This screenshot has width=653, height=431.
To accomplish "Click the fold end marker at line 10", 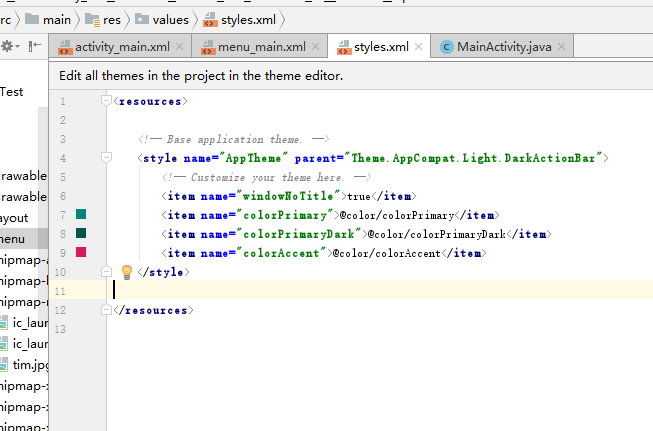I will 106,272.
